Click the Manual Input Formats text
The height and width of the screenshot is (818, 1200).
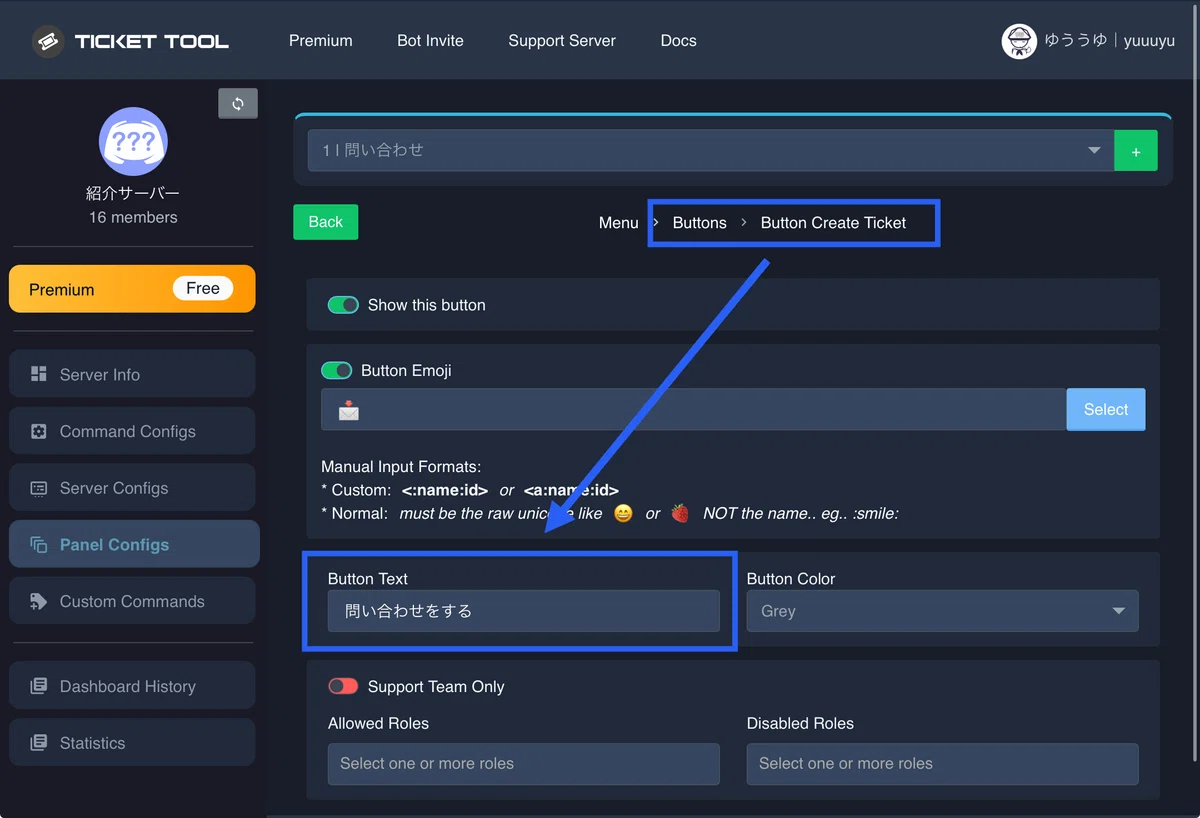pos(401,466)
